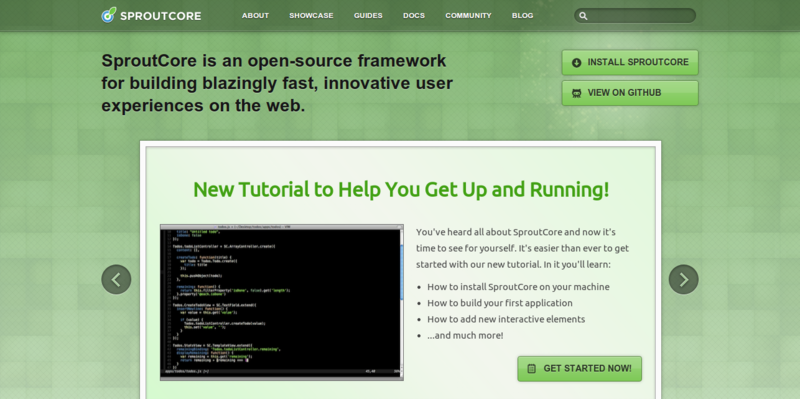The width and height of the screenshot is (800, 399).
Task: Click the "You've heard all about SproutCore" paragraph
Action: point(522,248)
